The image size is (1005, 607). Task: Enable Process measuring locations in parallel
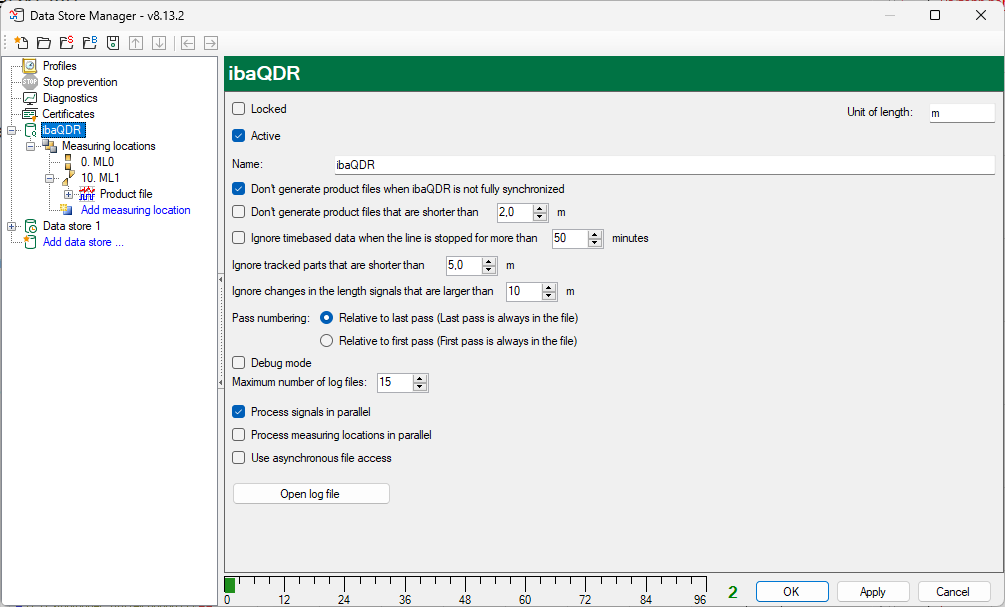(238, 435)
